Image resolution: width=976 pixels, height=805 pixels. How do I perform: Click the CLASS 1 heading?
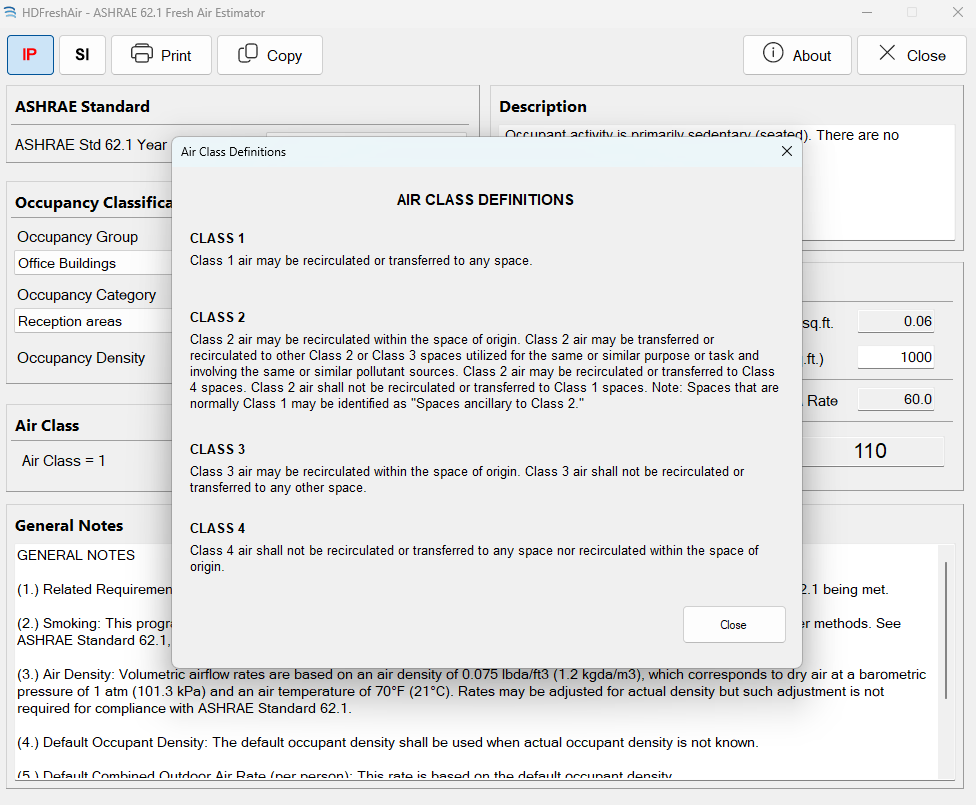pyautogui.click(x=217, y=238)
